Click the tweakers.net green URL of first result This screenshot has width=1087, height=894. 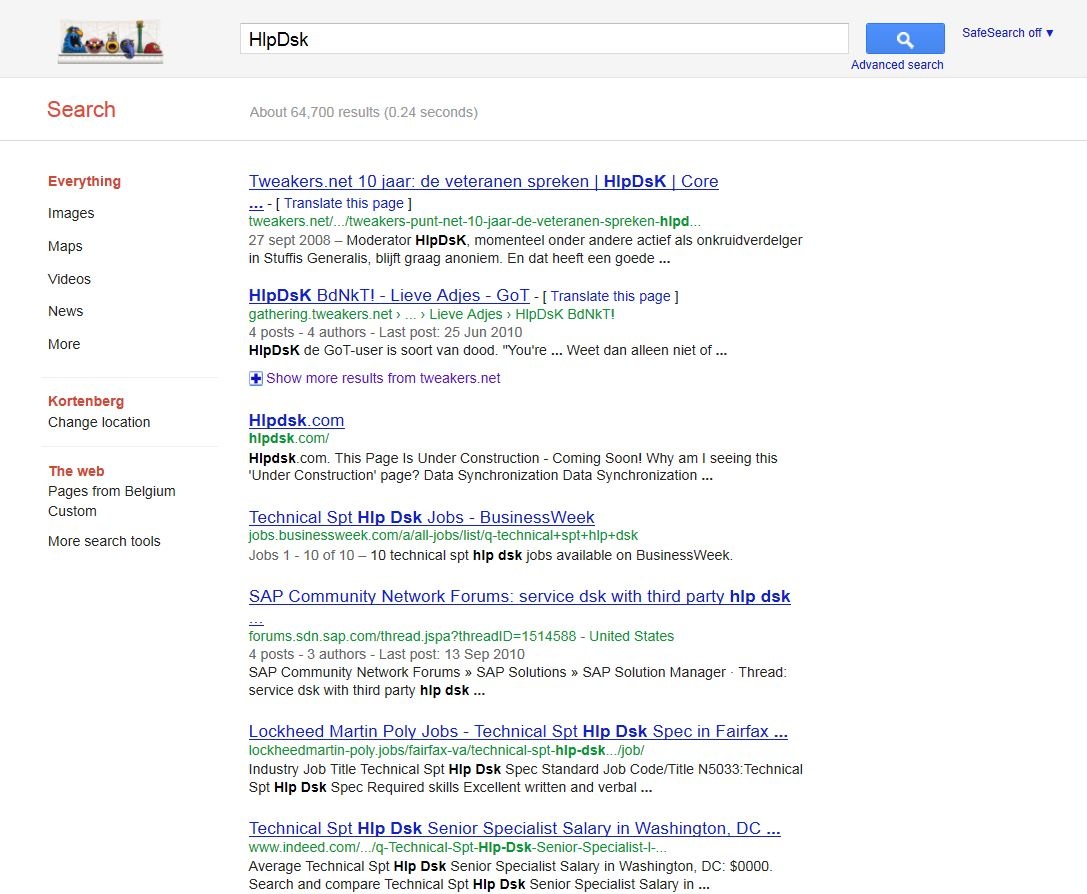[475, 221]
